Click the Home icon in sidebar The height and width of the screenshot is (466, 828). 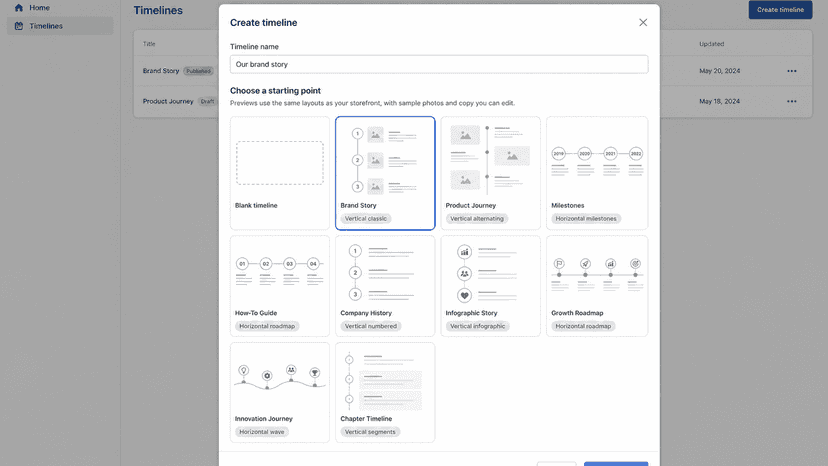pos(19,7)
